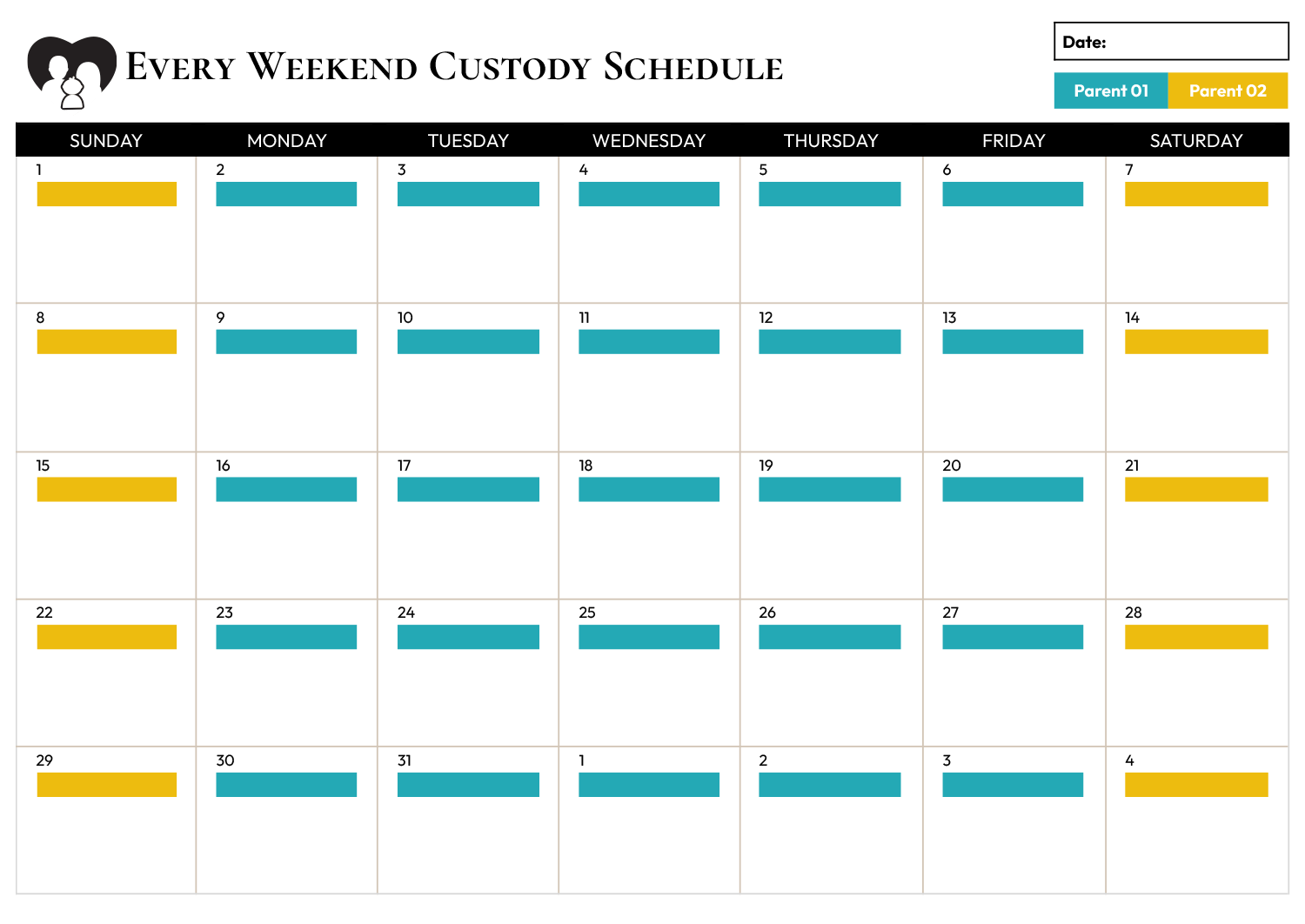Click the Date input box
The width and height of the screenshot is (1305, 924).
coord(1171,42)
